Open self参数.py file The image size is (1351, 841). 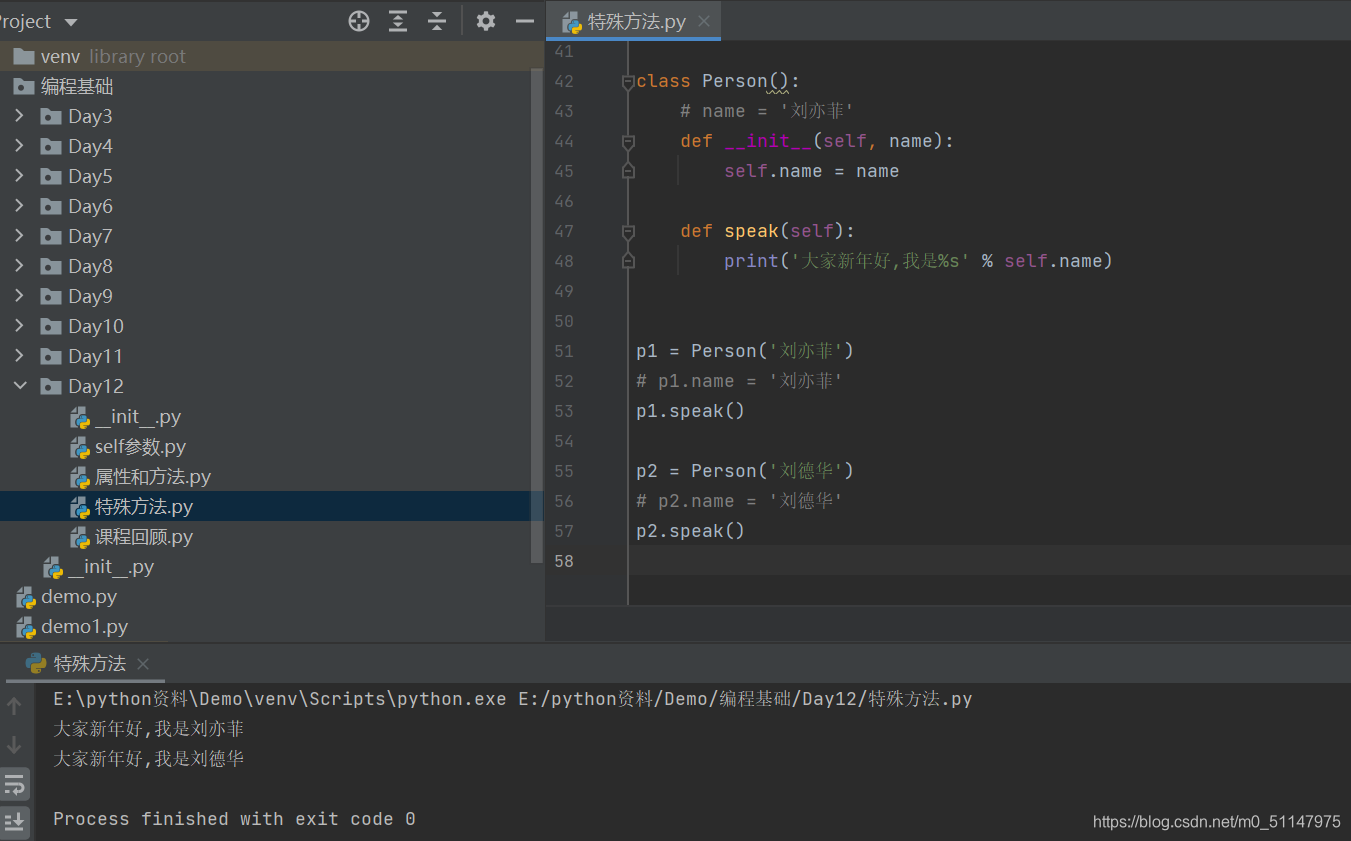(140, 447)
